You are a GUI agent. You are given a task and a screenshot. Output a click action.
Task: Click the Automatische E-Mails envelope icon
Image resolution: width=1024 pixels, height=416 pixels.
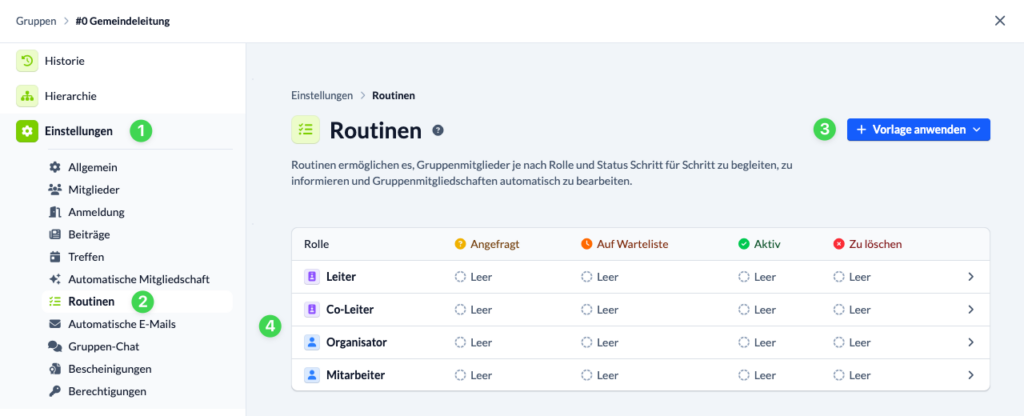pos(55,324)
